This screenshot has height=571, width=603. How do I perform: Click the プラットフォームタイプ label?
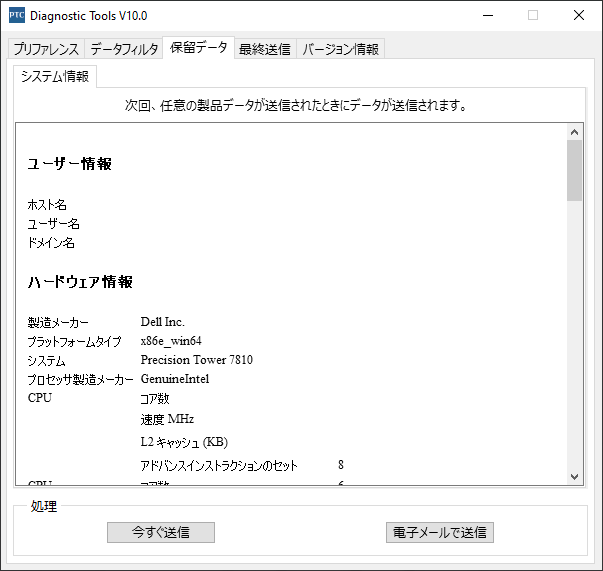pyautogui.click(x=74, y=341)
